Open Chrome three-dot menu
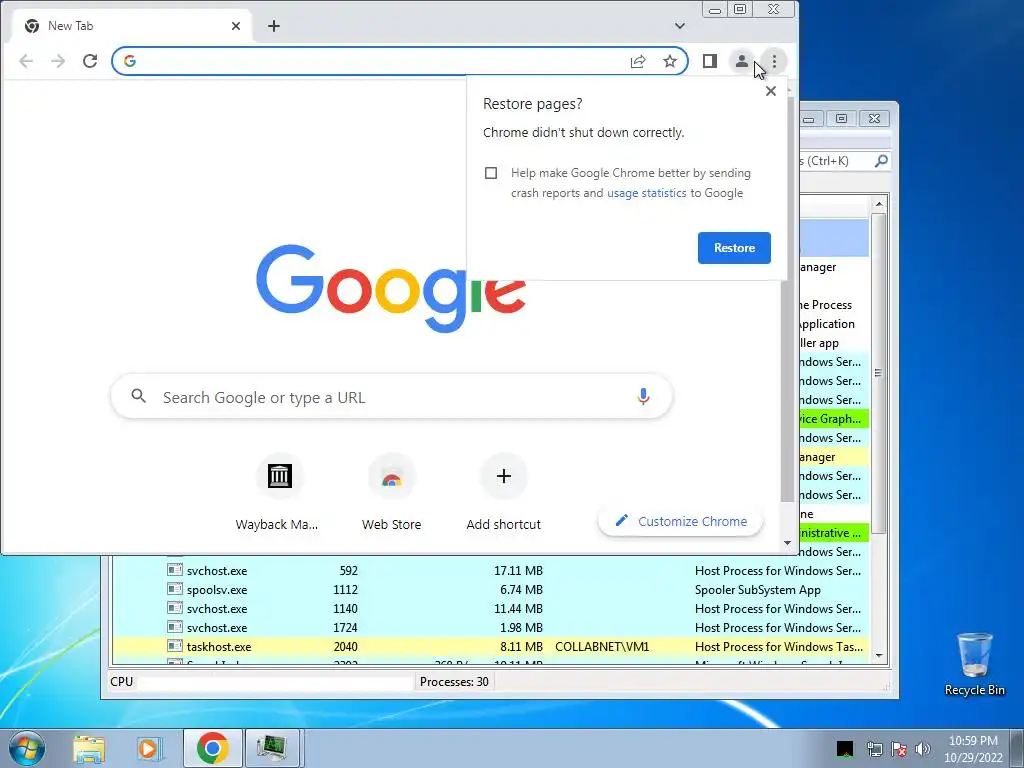Screen dimensions: 1024x768 click(774, 61)
